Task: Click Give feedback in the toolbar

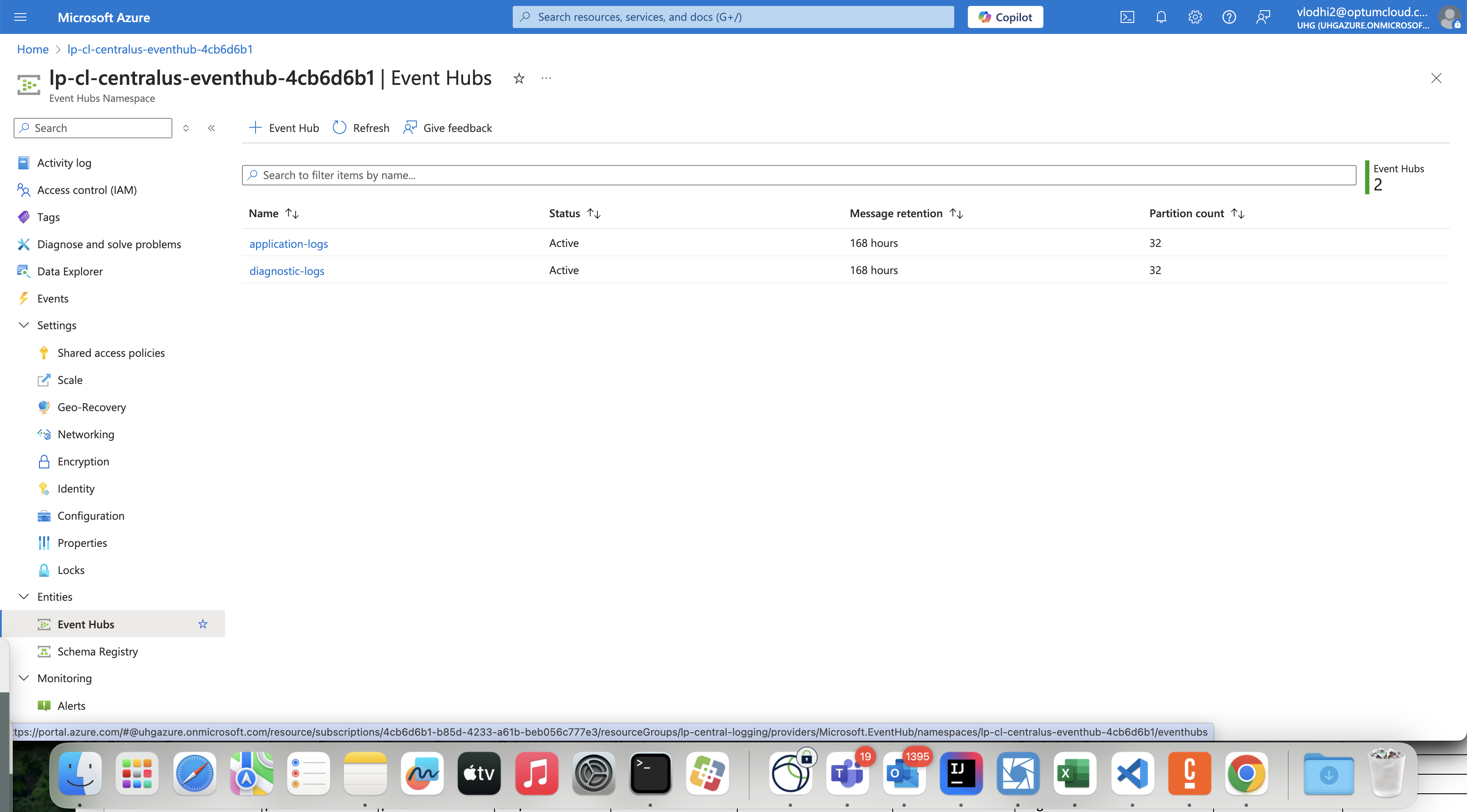Action: pos(448,128)
